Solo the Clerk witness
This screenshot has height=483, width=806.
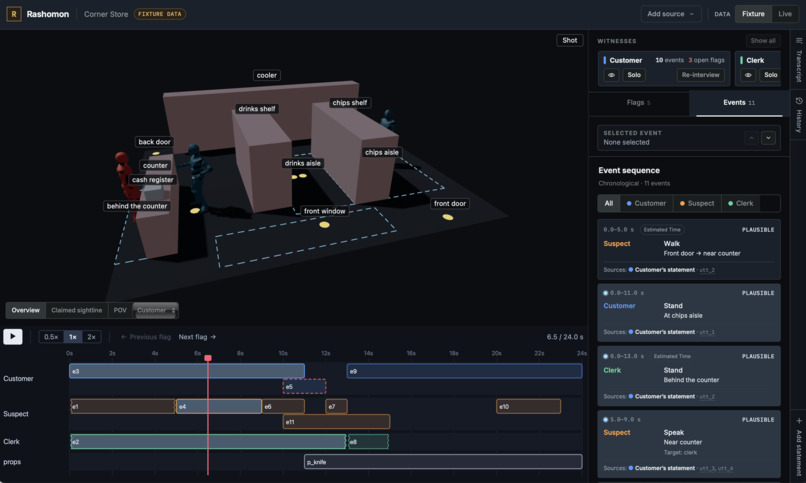(771, 75)
